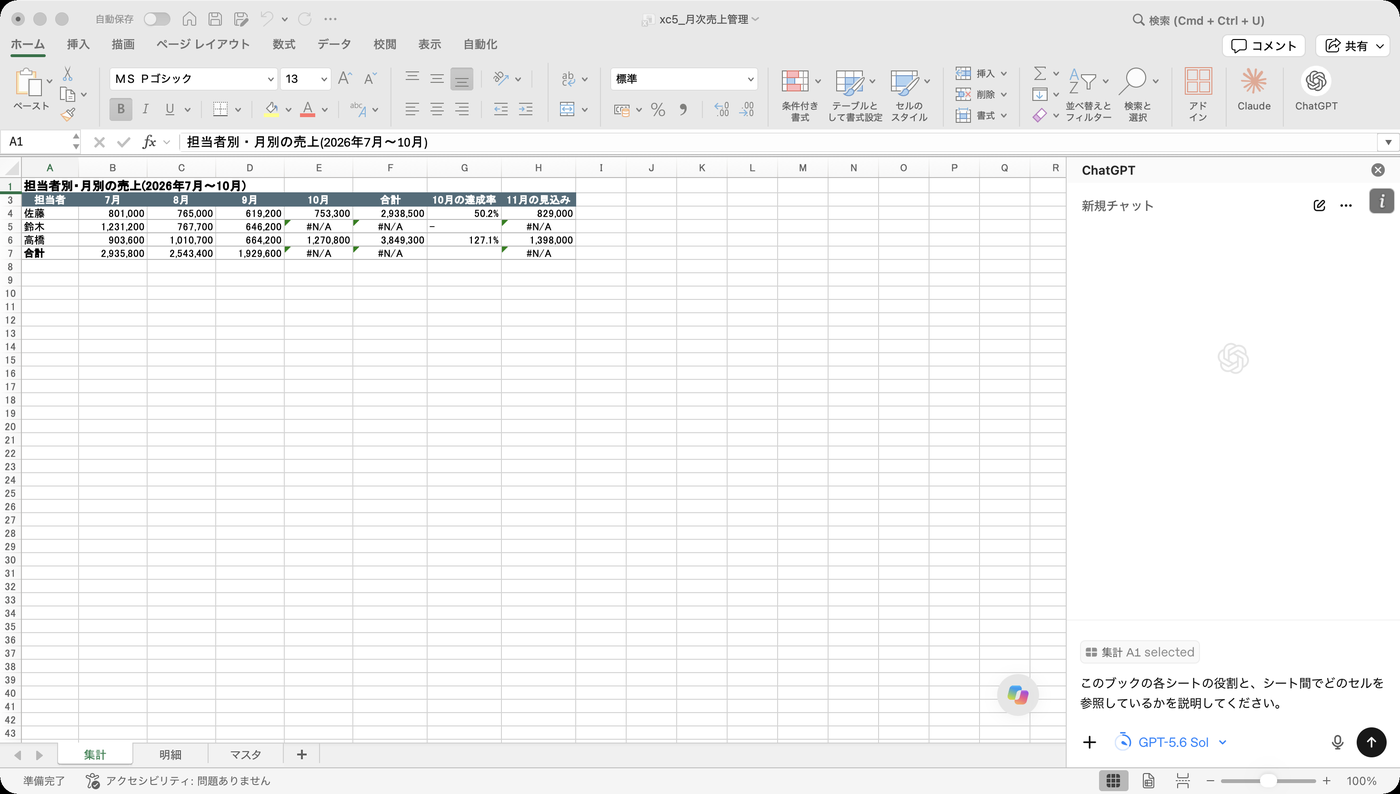1400x794 pixels.
Task: Switch to Page Layout view in status bar
Action: (x=1148, y=781)
